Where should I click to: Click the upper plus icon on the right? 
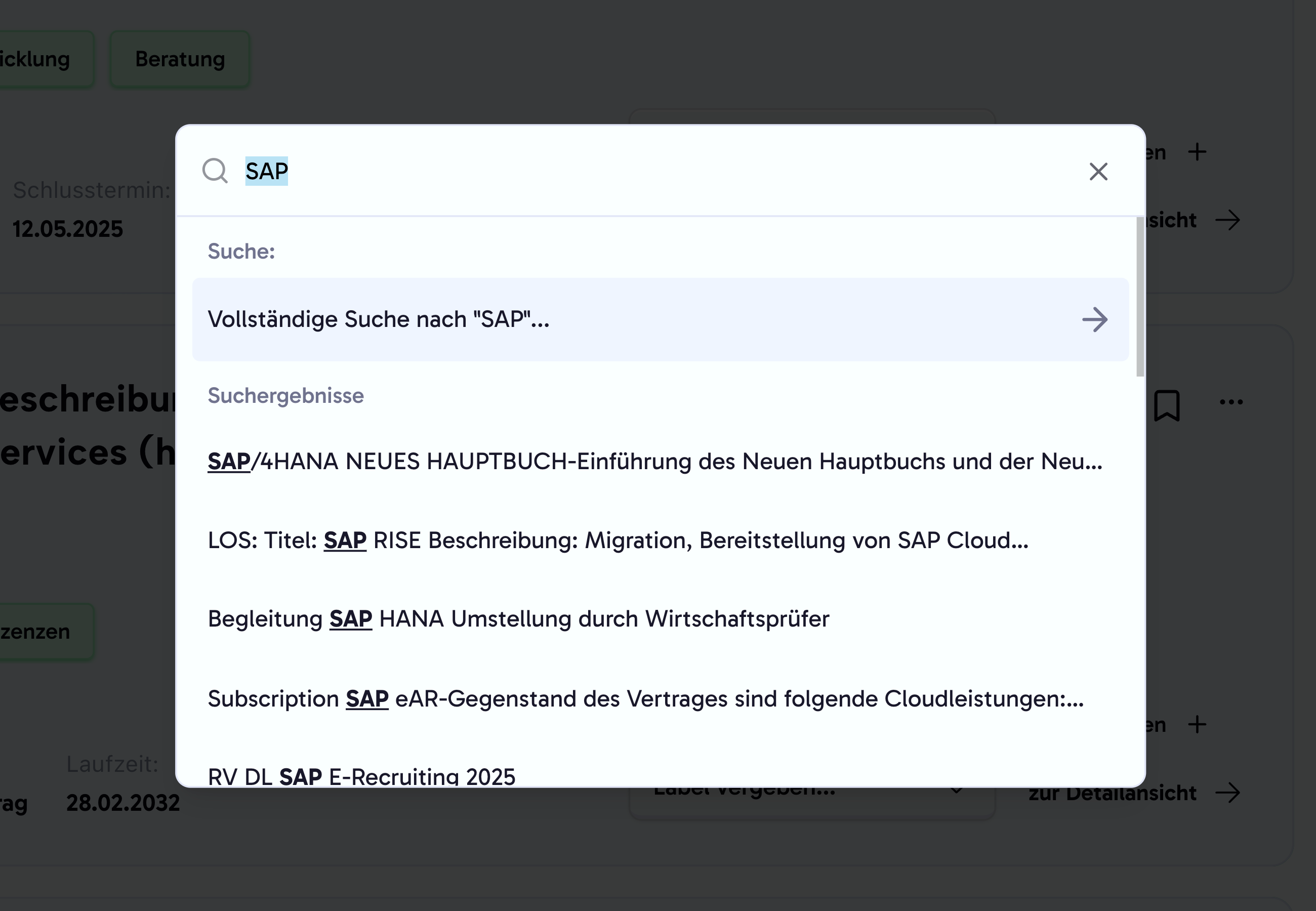pyautogui.click(x=1197, y=152)
